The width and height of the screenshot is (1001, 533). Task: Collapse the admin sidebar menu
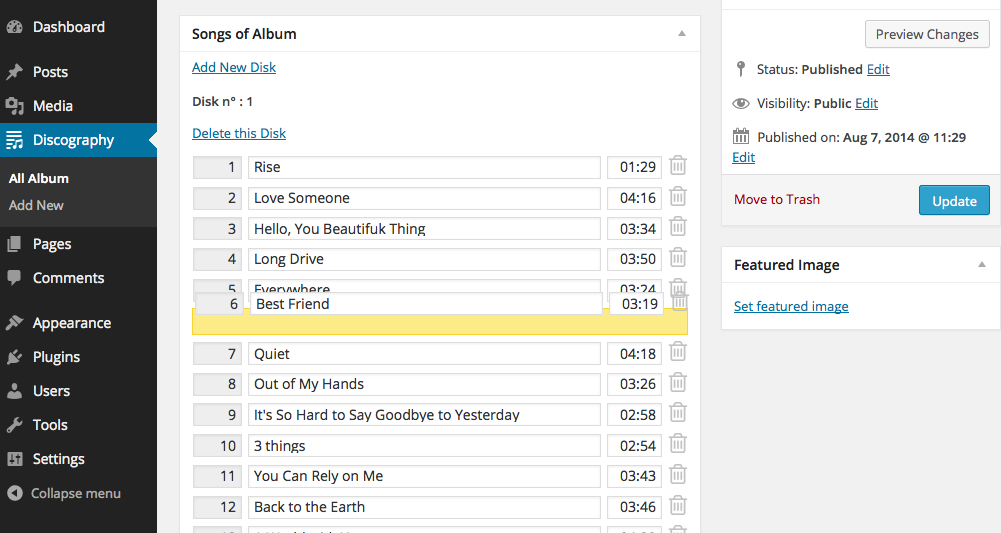point(64,493)
